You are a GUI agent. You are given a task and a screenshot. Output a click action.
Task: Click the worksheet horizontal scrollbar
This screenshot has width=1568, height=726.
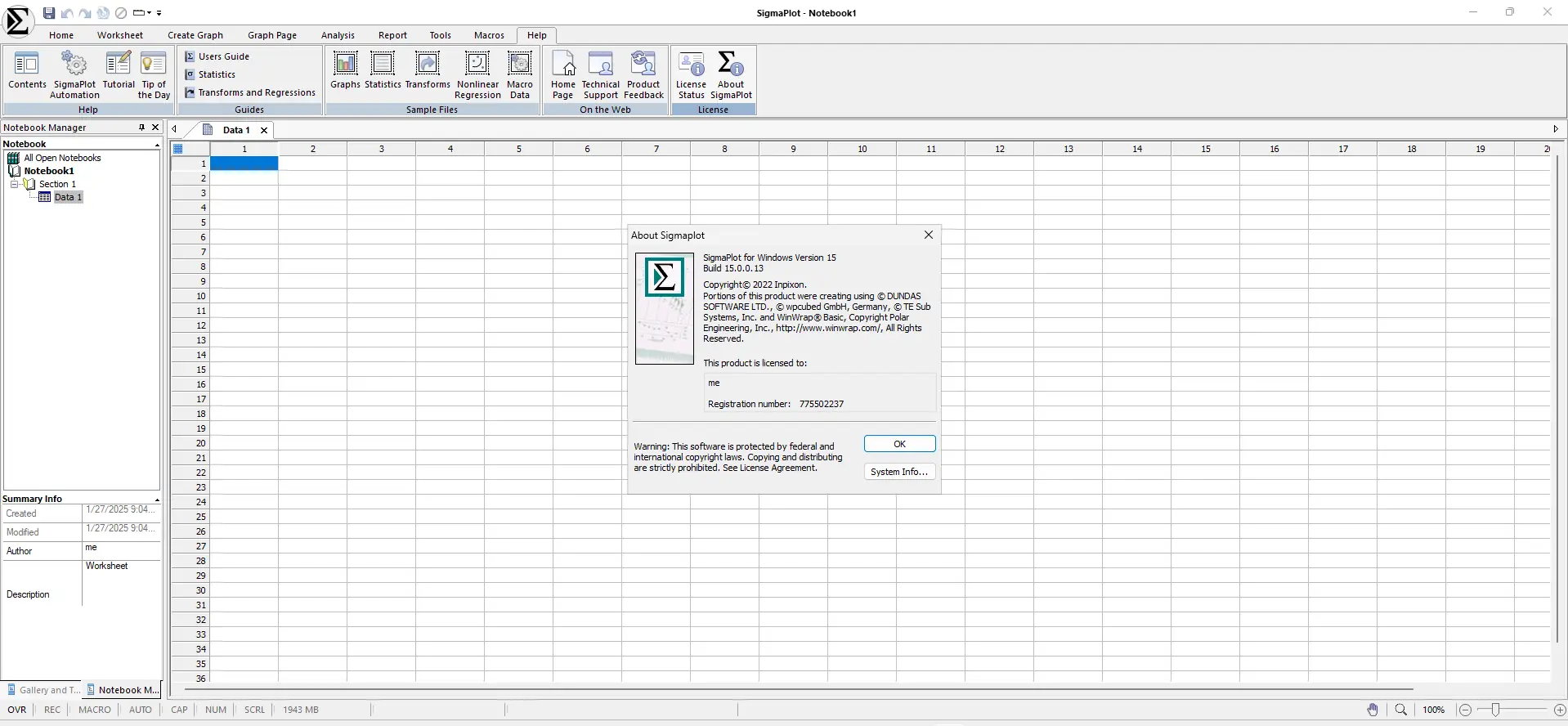click(799, 689)
